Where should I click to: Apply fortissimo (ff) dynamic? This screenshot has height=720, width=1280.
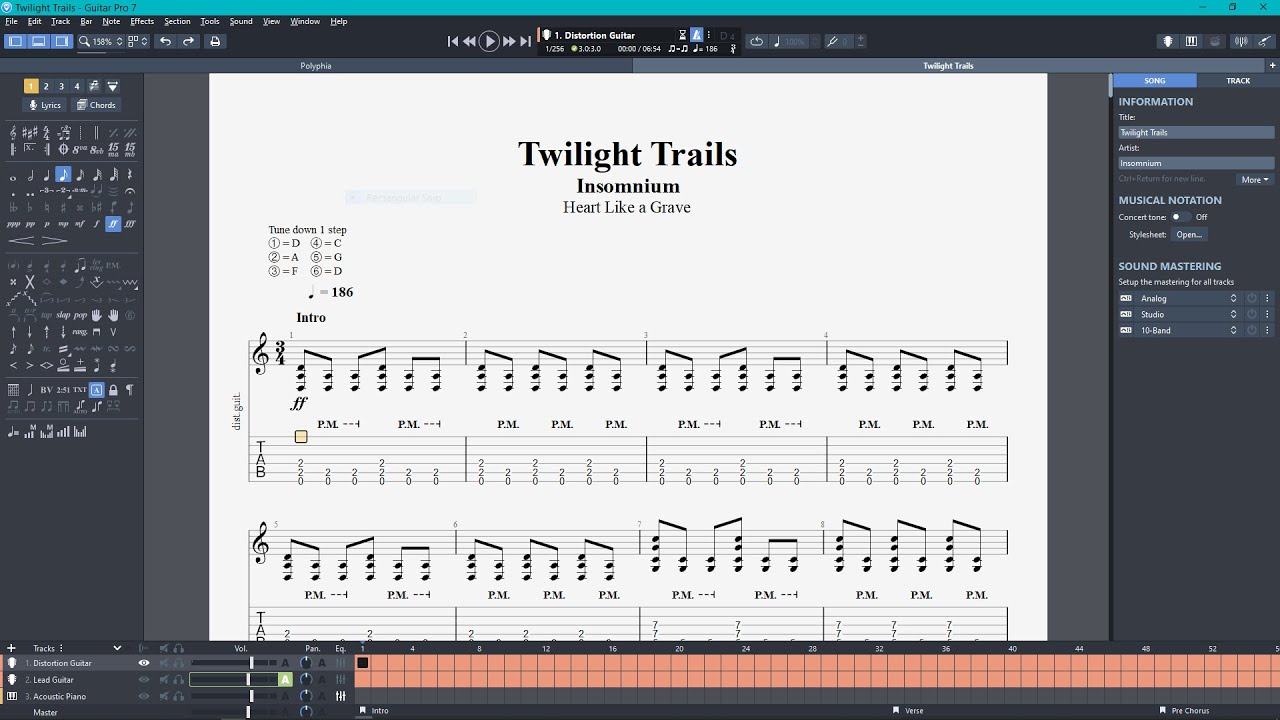(113, 224)
